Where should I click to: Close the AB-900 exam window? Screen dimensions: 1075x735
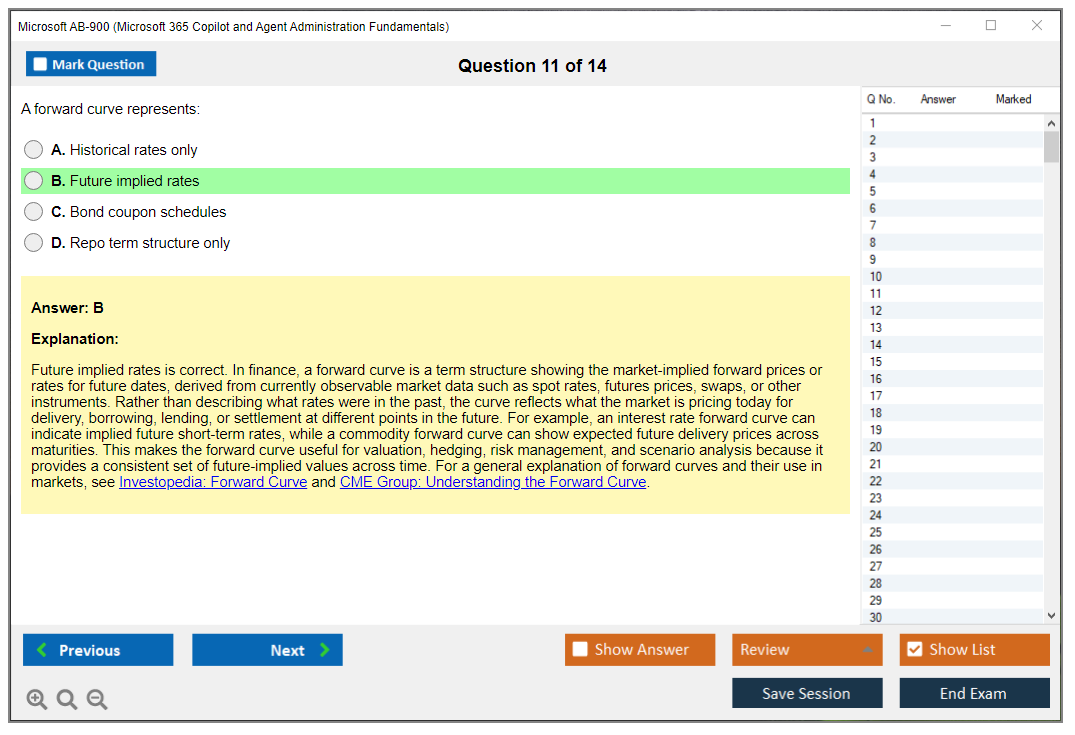point(1037,25)
